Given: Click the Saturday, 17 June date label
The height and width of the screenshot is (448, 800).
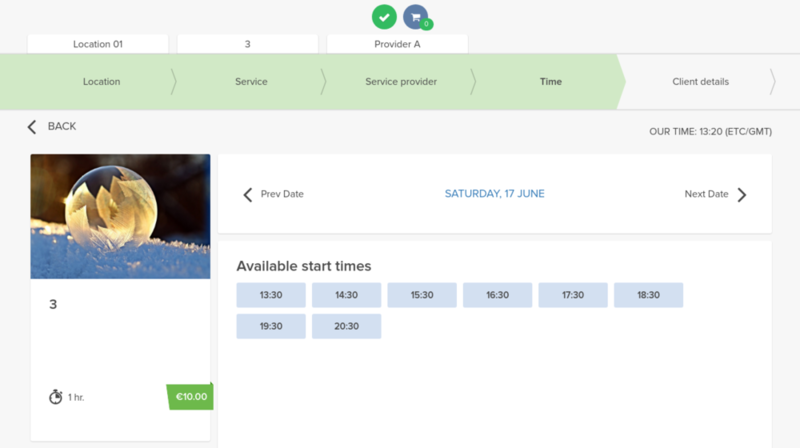Looking at the screenshot, I should pos(494,194).
